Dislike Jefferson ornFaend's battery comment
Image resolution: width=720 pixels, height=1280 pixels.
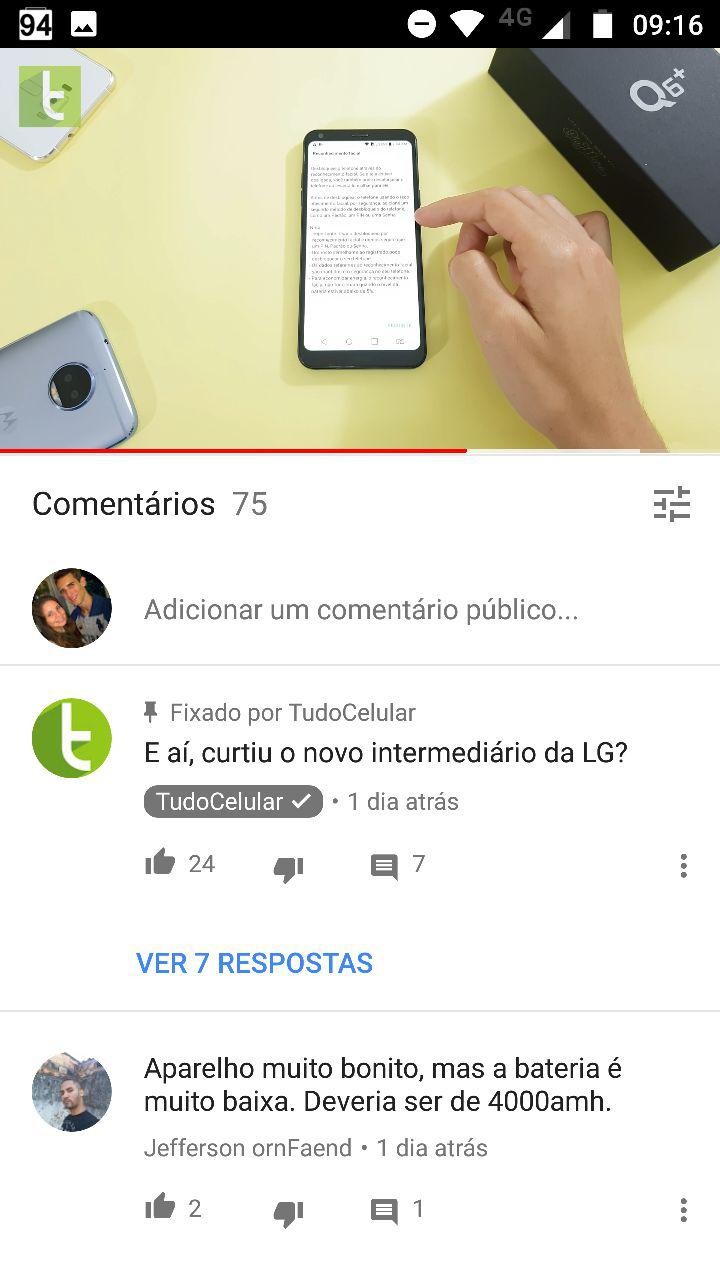click(288, 1213)
